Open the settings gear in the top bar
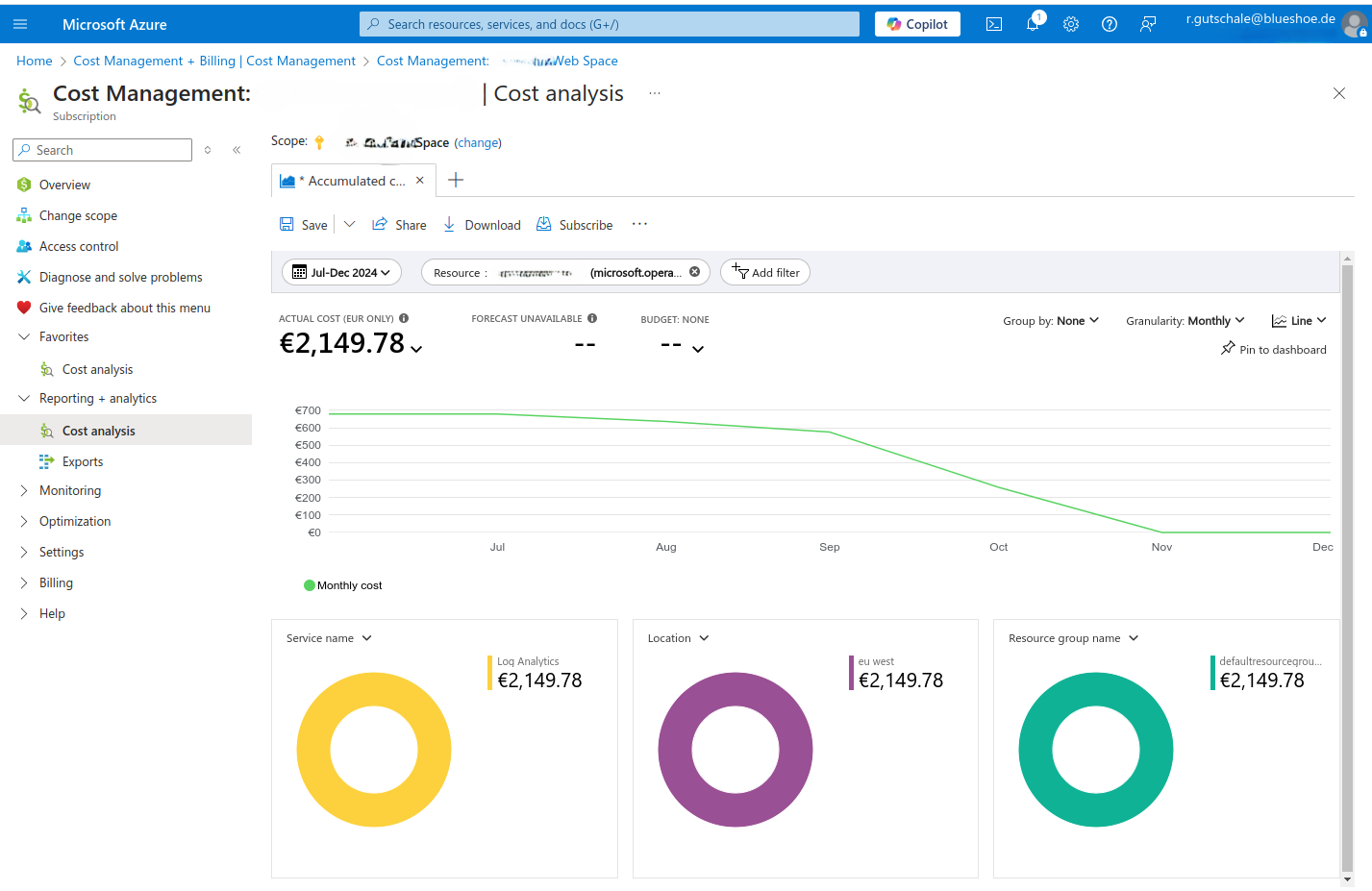Screen dimensions: 1372x891 click(x=1071, y=23)
